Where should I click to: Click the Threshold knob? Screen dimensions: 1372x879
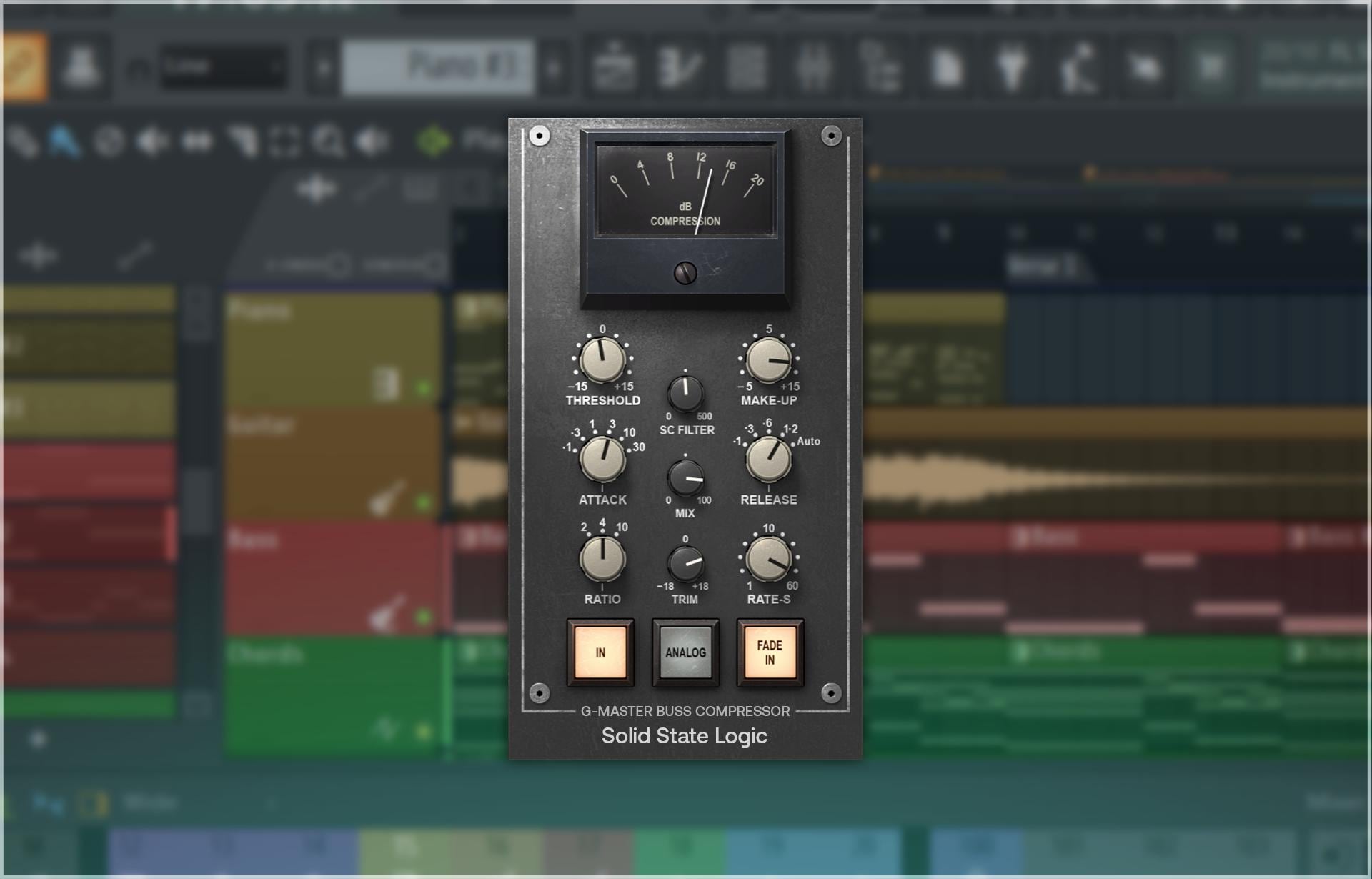click(602, 360)
